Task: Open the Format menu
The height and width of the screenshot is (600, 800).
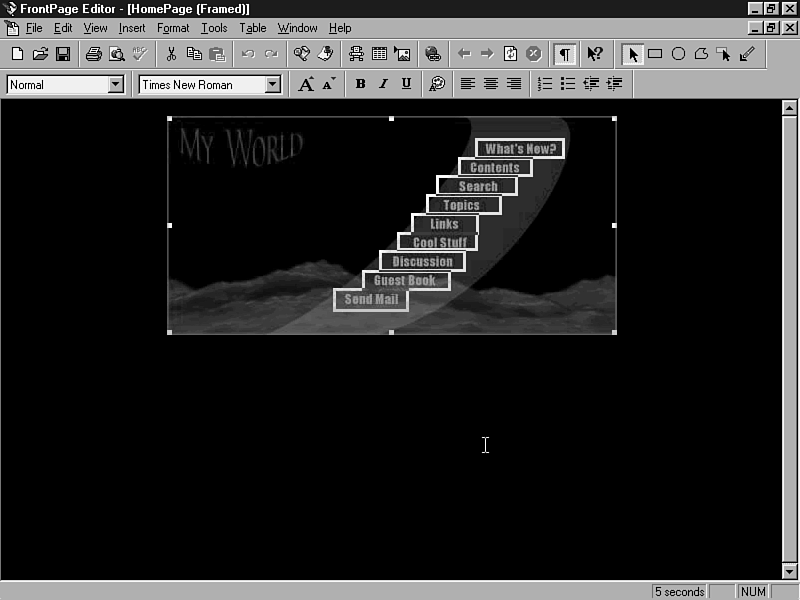Action: point(173,28)
